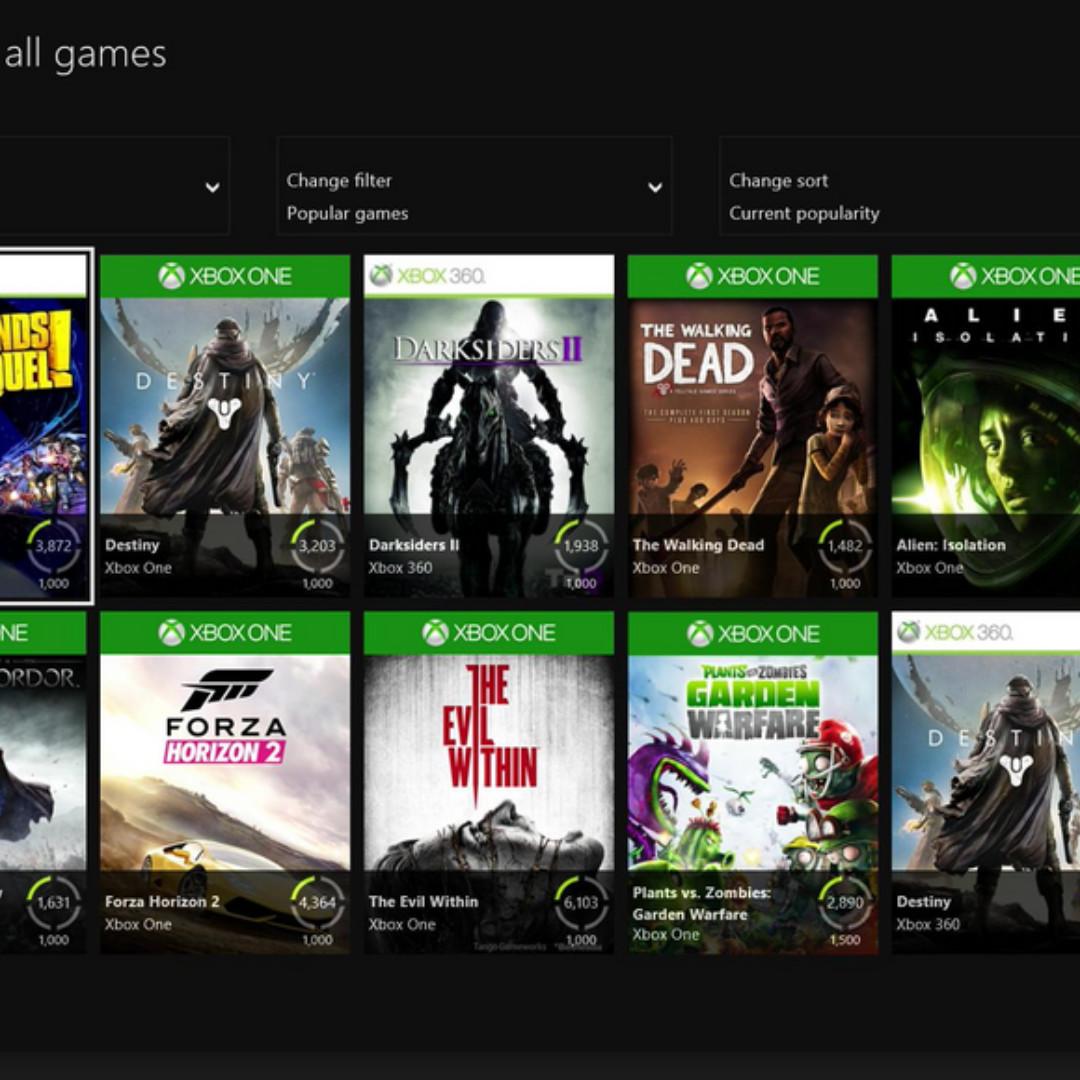Click Xbox 360 logo above bottom Destiny tile
This screenshot has width=1080, height=1080.
pyautogui.click(x=955, y=632)
